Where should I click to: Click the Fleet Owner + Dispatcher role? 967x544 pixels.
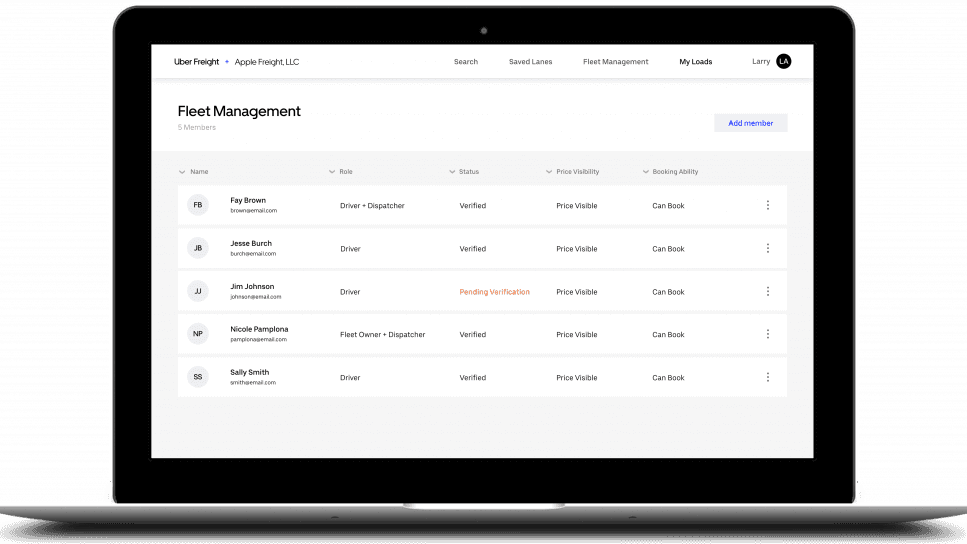click(x=382, y=334)
